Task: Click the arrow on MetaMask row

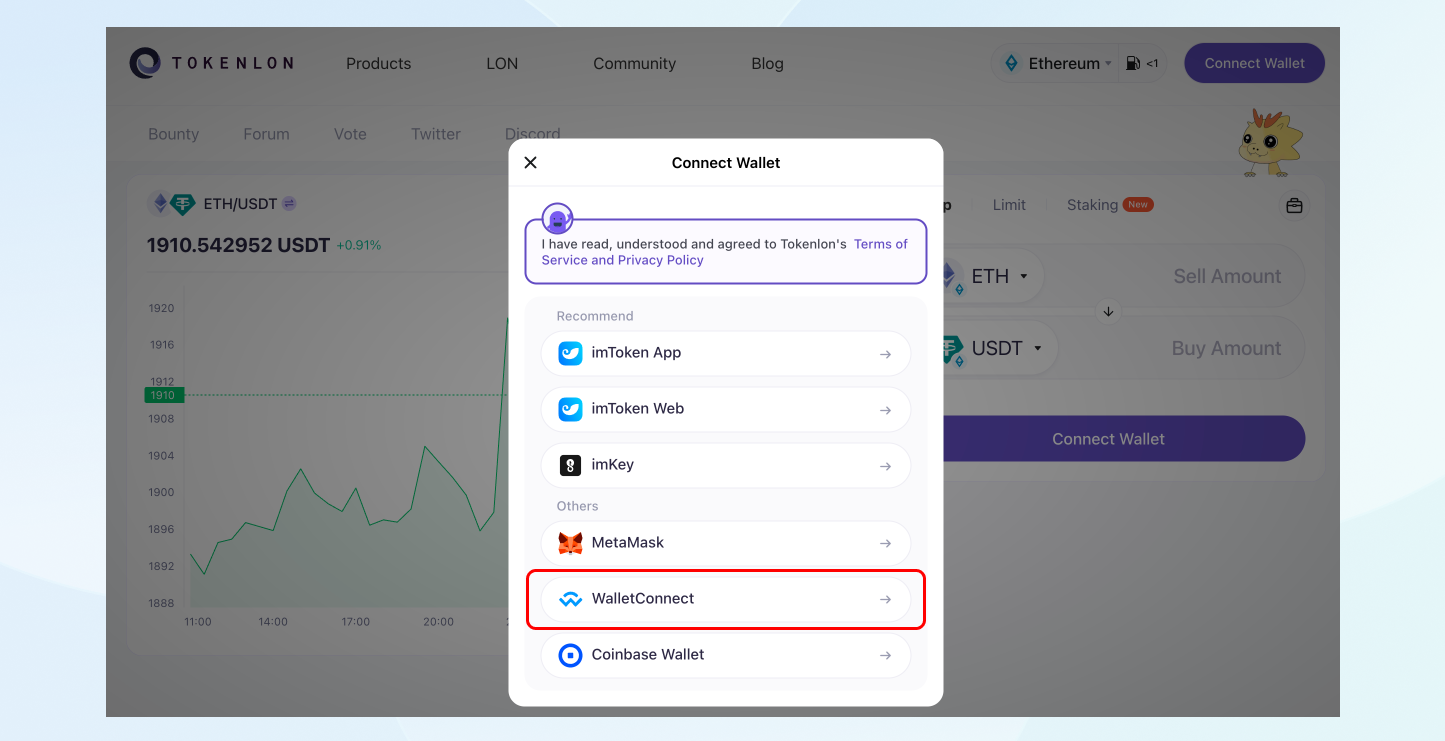Action: pos(885,544)
